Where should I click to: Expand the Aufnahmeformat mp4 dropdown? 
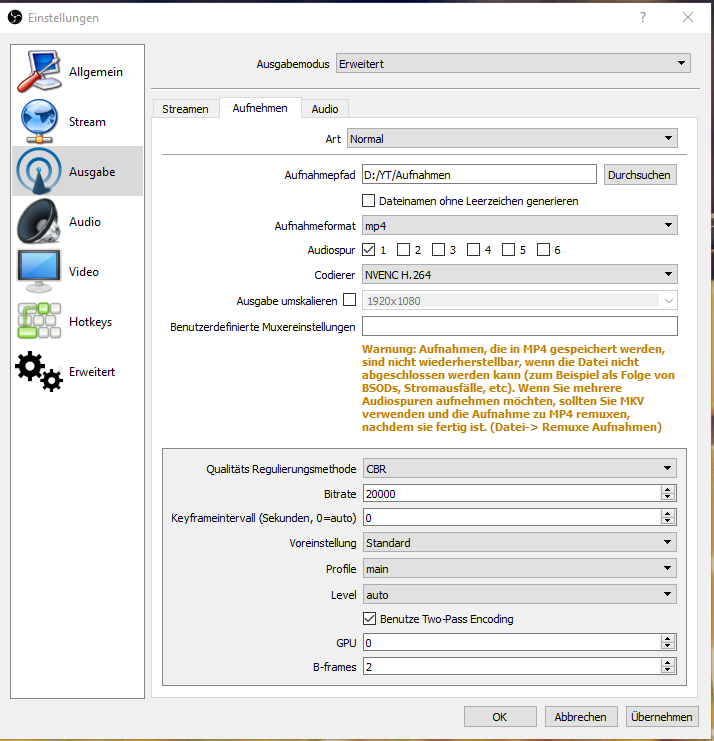(519, 226)
